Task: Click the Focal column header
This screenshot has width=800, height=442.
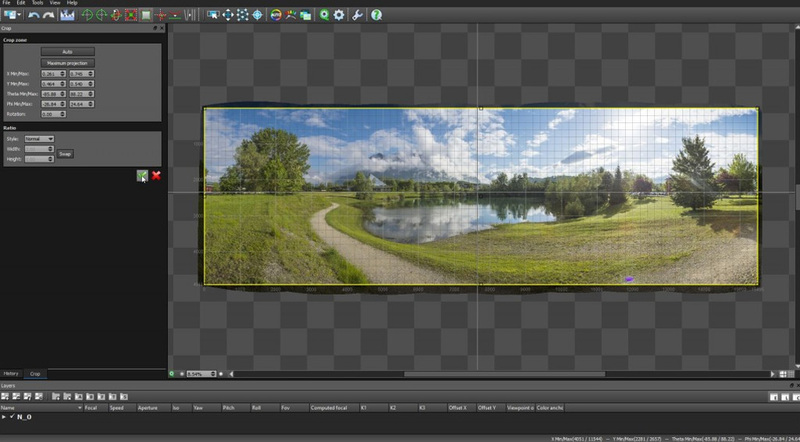Action: [x=96, y=408]
